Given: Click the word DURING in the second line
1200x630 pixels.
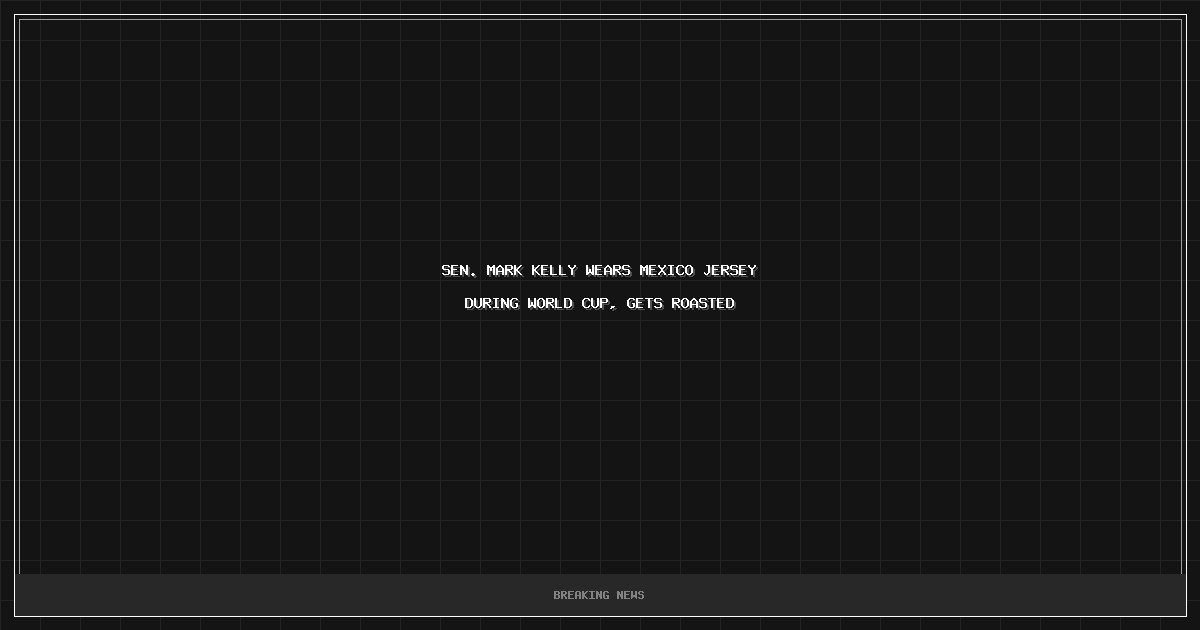Looking at the screenshot, I should [x=491, y=304].
